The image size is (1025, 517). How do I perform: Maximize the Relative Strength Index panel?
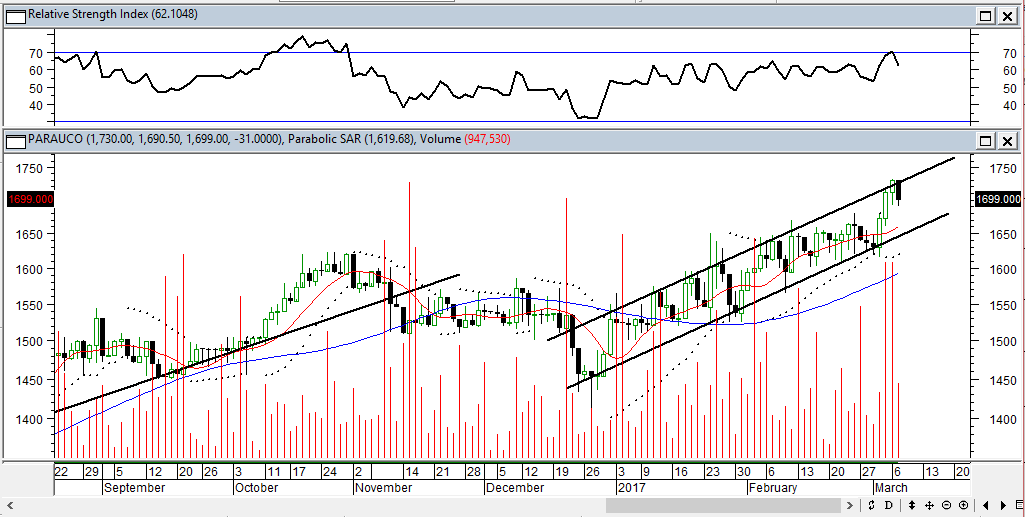tap(986, 16)
